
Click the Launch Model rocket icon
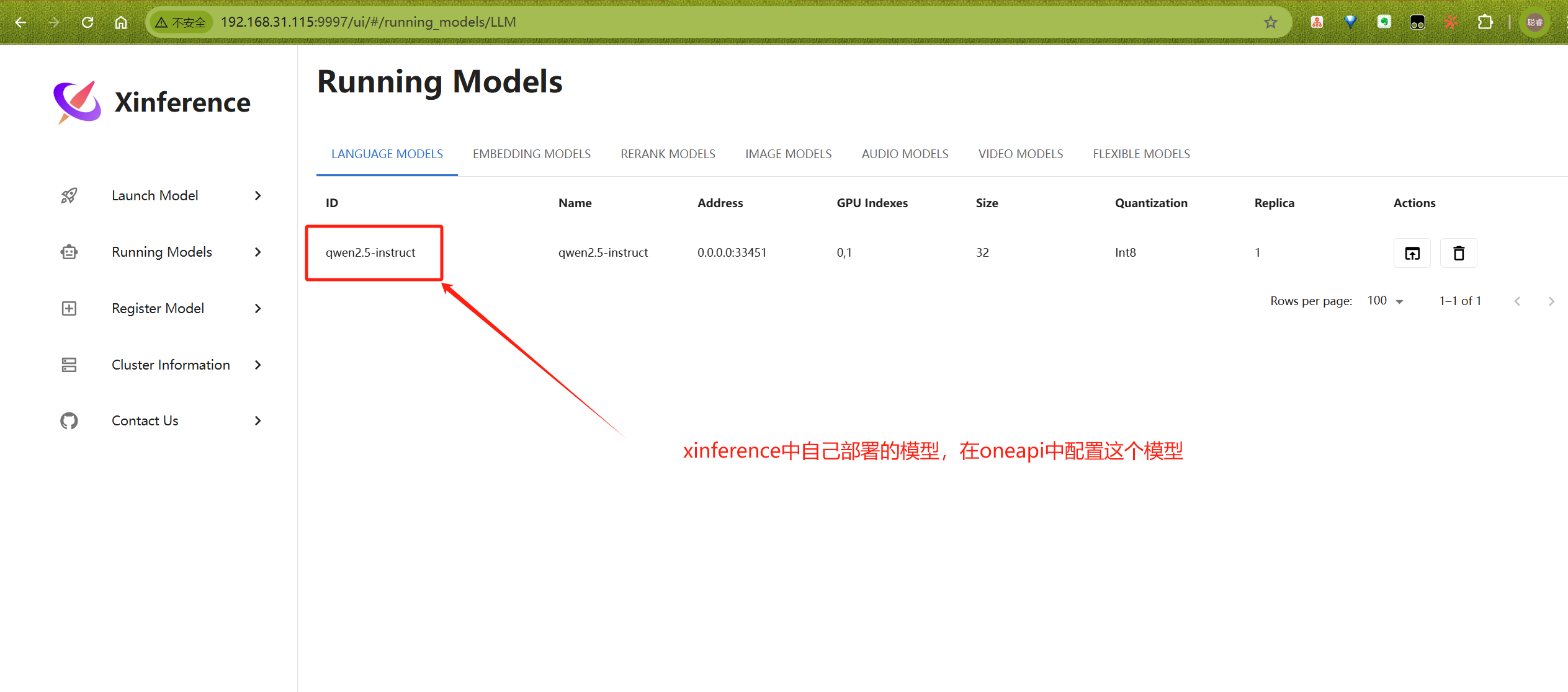point(69,196)
